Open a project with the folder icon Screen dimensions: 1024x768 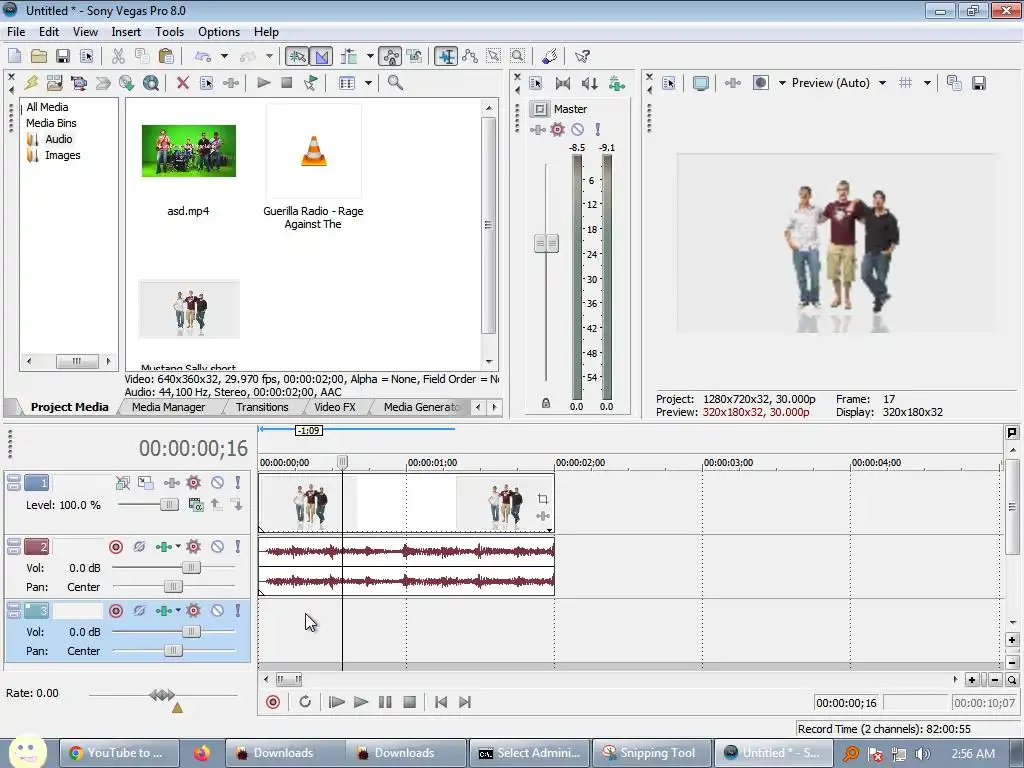pos(39,56)
